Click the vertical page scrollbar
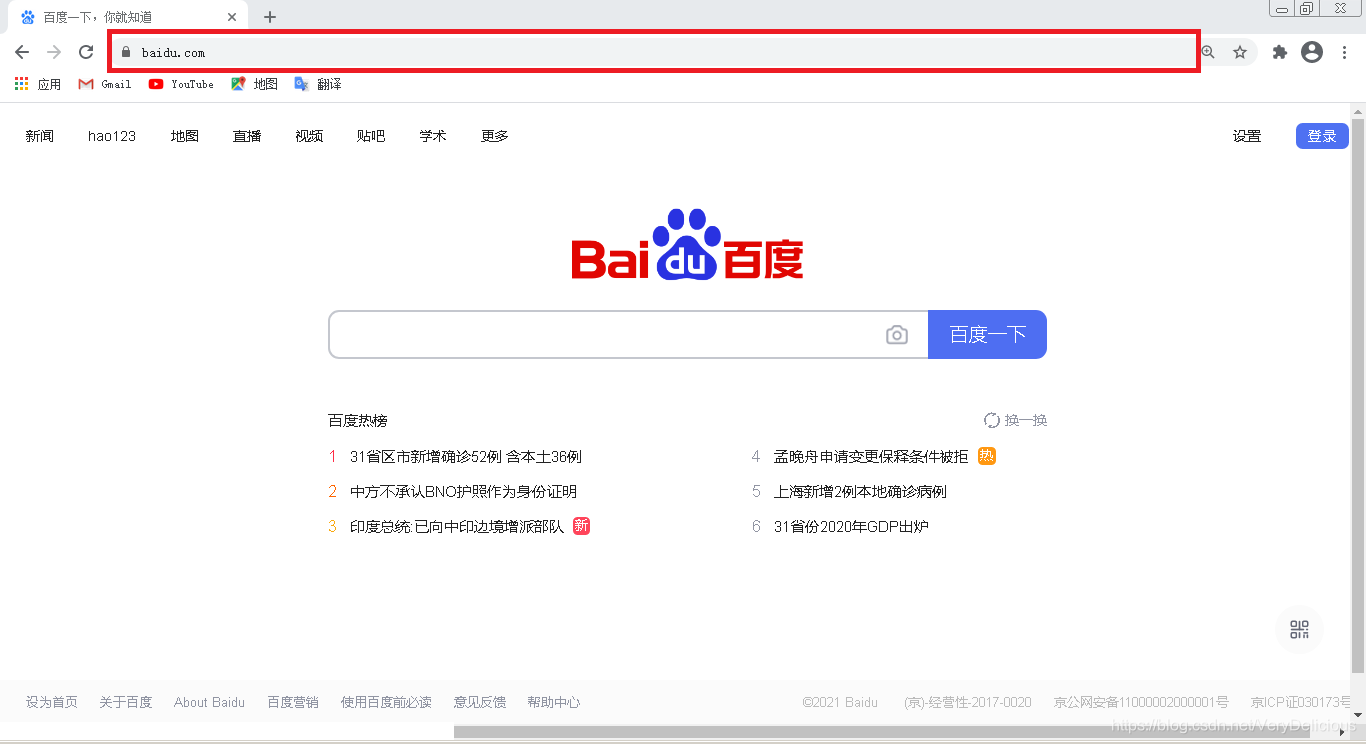Image resolution: width=1366 pixels, height=744 pixels. pos(1358,394)
